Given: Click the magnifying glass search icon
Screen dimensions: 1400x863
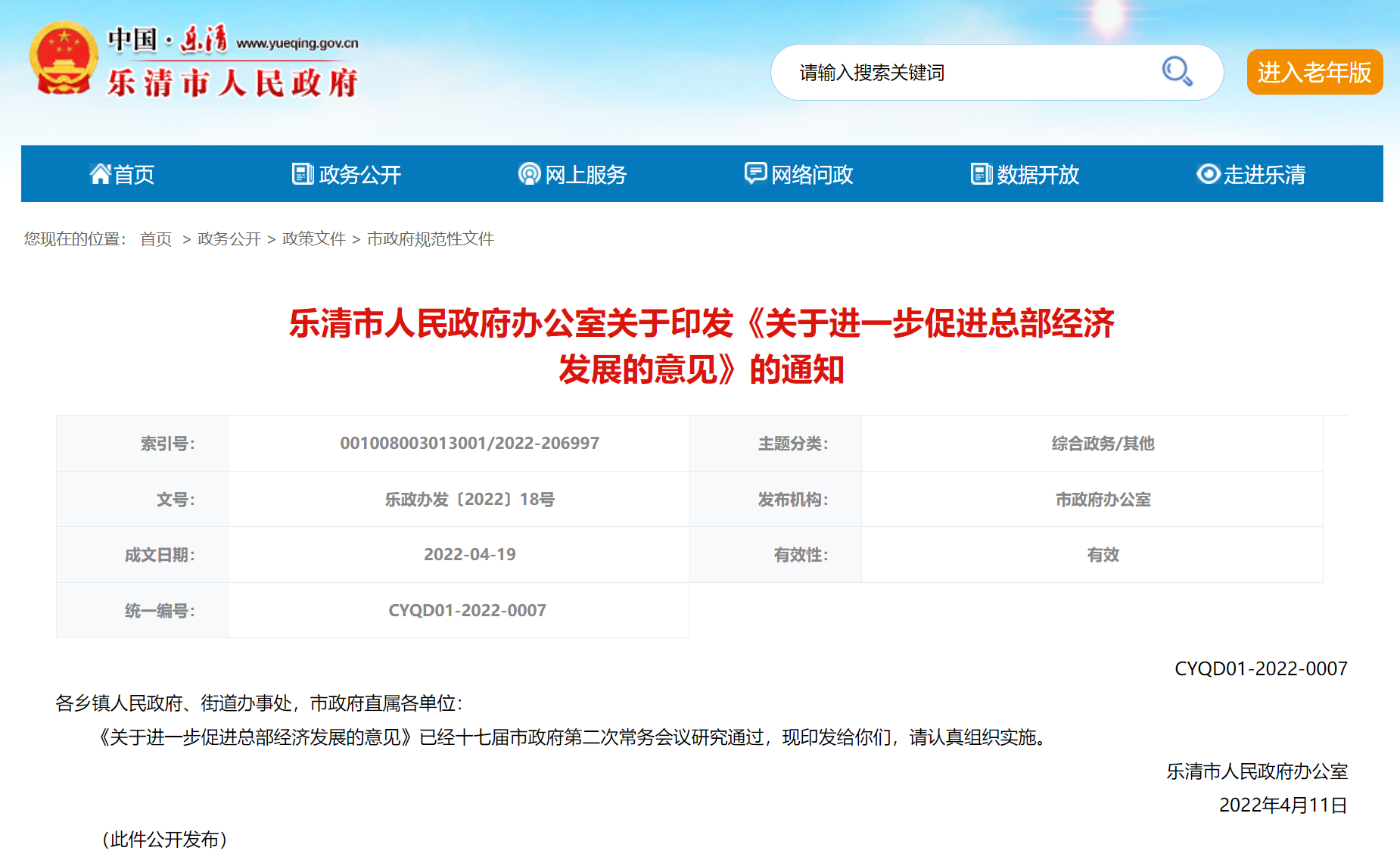Looking at the screenshot, I should [1177, 72].
